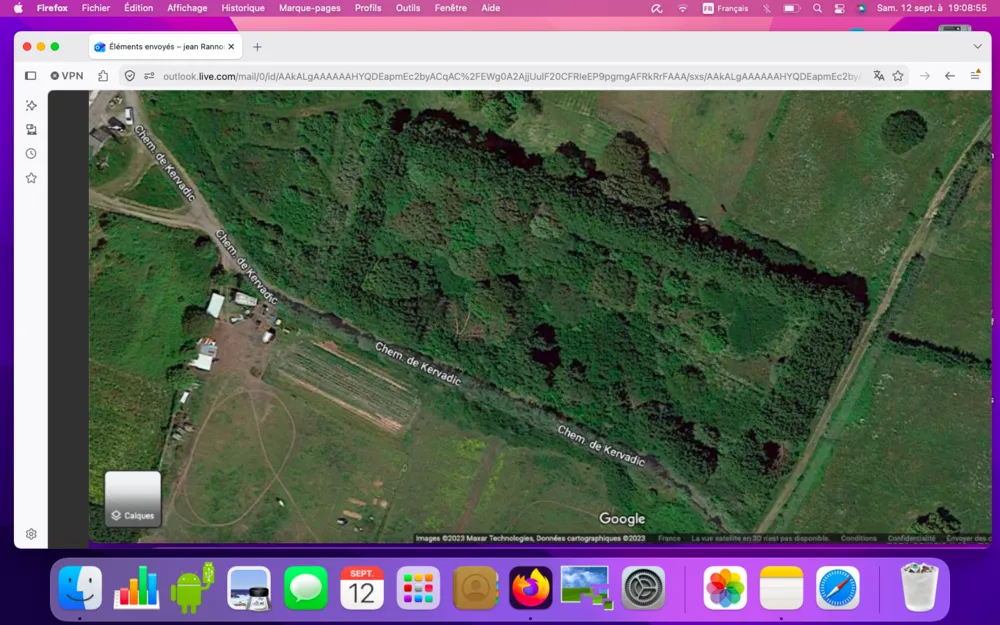Image resolution: width=1000 pixels, height=625 pixels.
Task: Open the bookmarks star icon in the sidebar
Action: pyautogui.click(x=31, y=178)
